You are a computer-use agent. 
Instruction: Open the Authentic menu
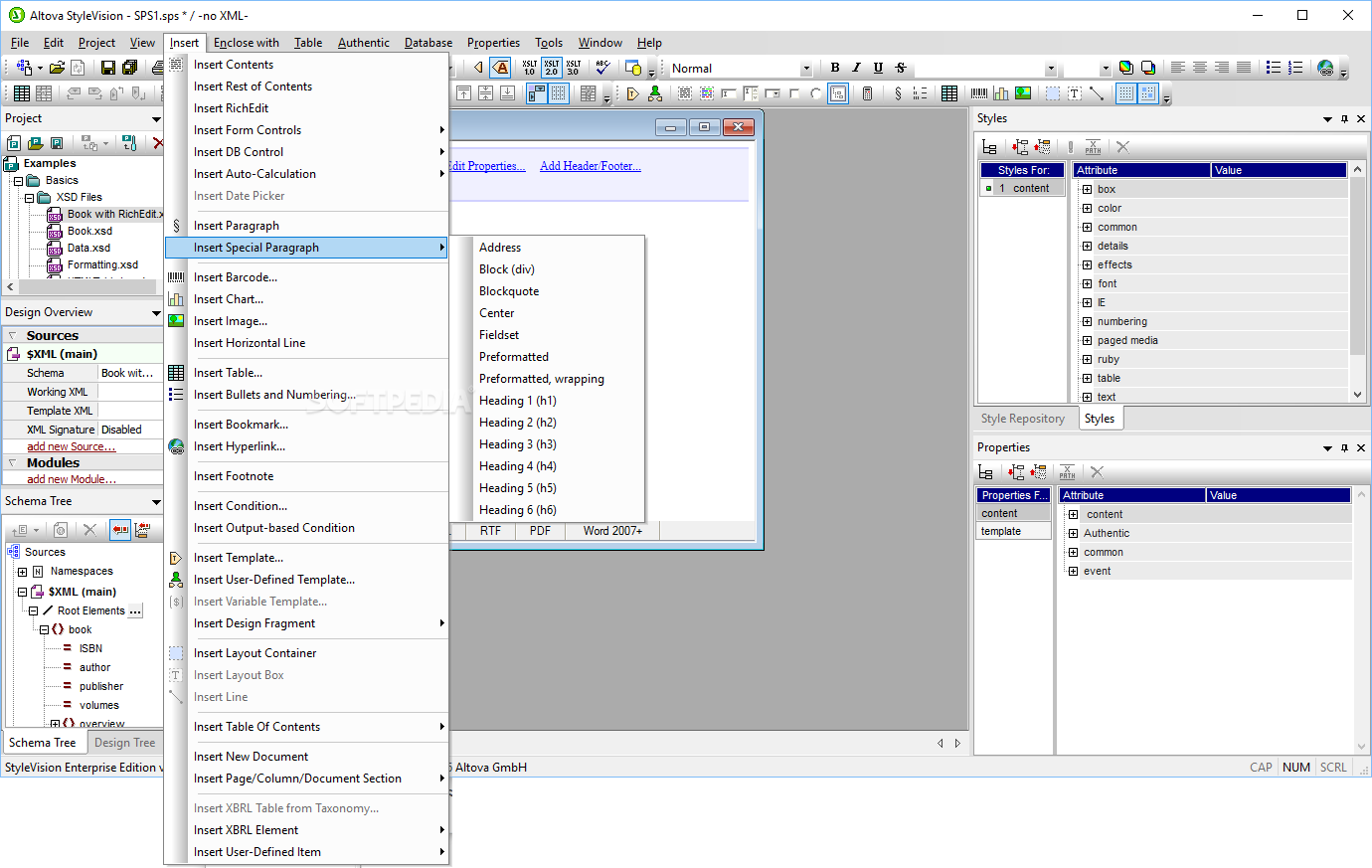[363, 43]
